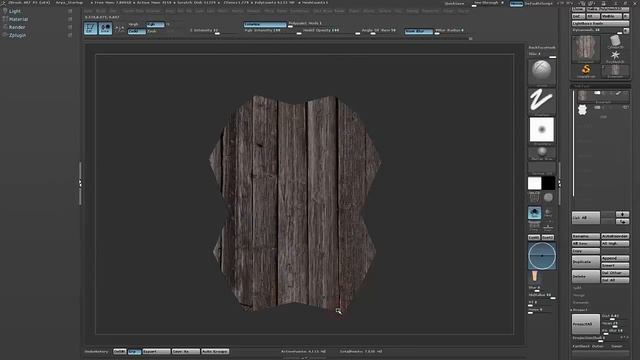This screenshot has width=640, height=360.
Task: Adjust the Dist slider in Project
Action: tap(615, 317)
